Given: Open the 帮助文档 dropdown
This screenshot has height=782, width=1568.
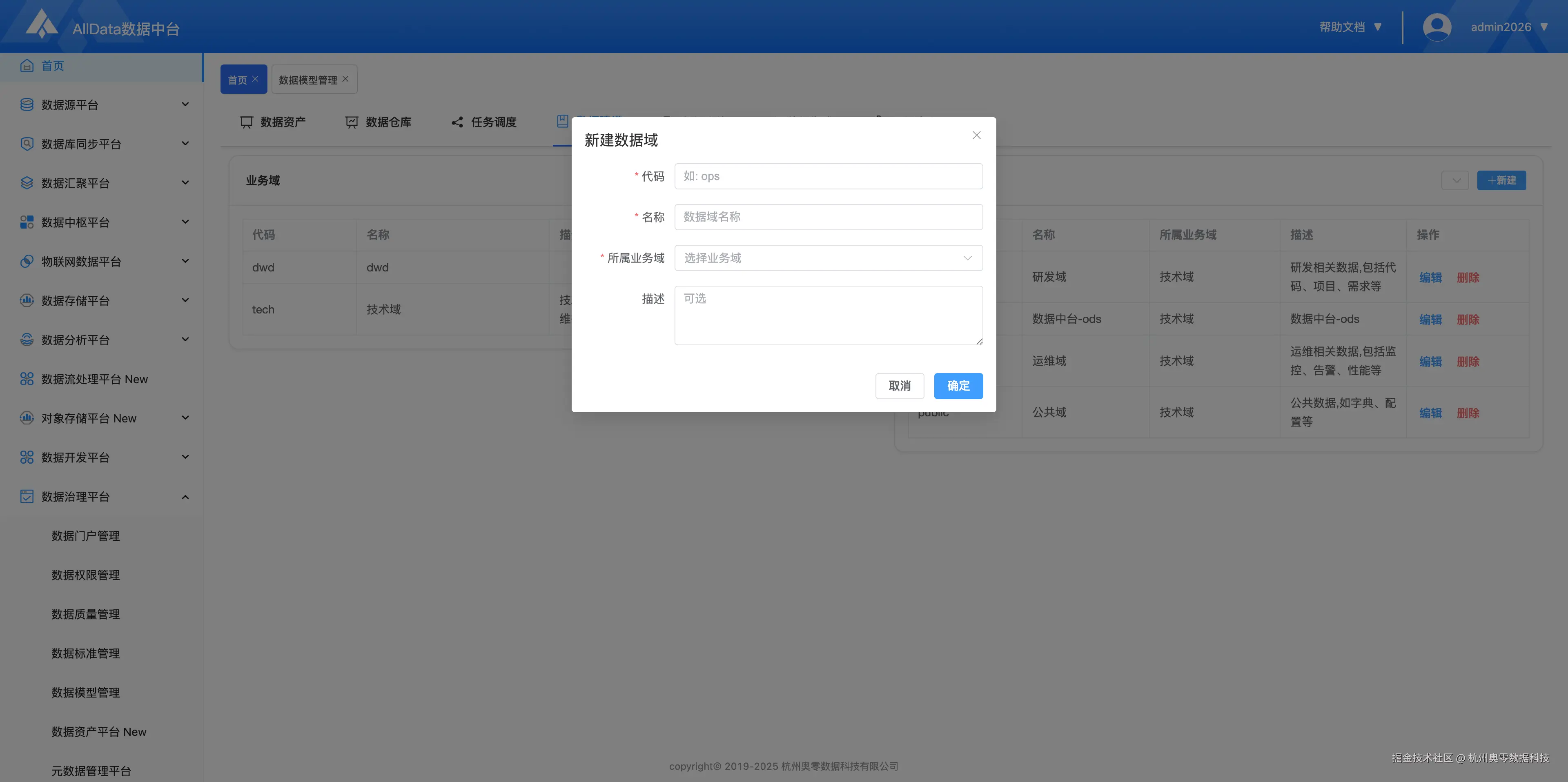Looking at the screenshot, I should click(1350, 27).
